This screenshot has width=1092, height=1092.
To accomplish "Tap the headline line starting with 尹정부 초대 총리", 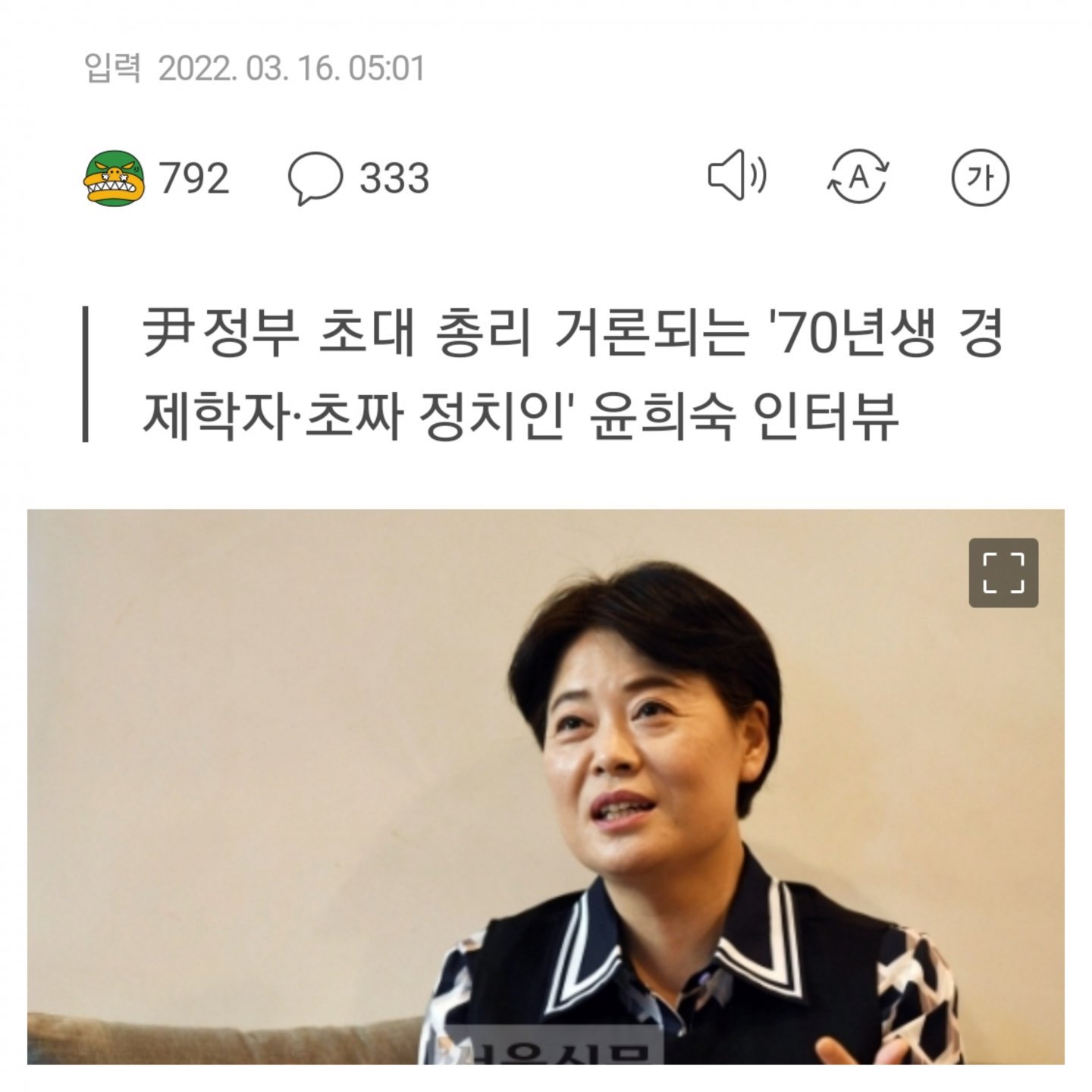I will [573, 334].
